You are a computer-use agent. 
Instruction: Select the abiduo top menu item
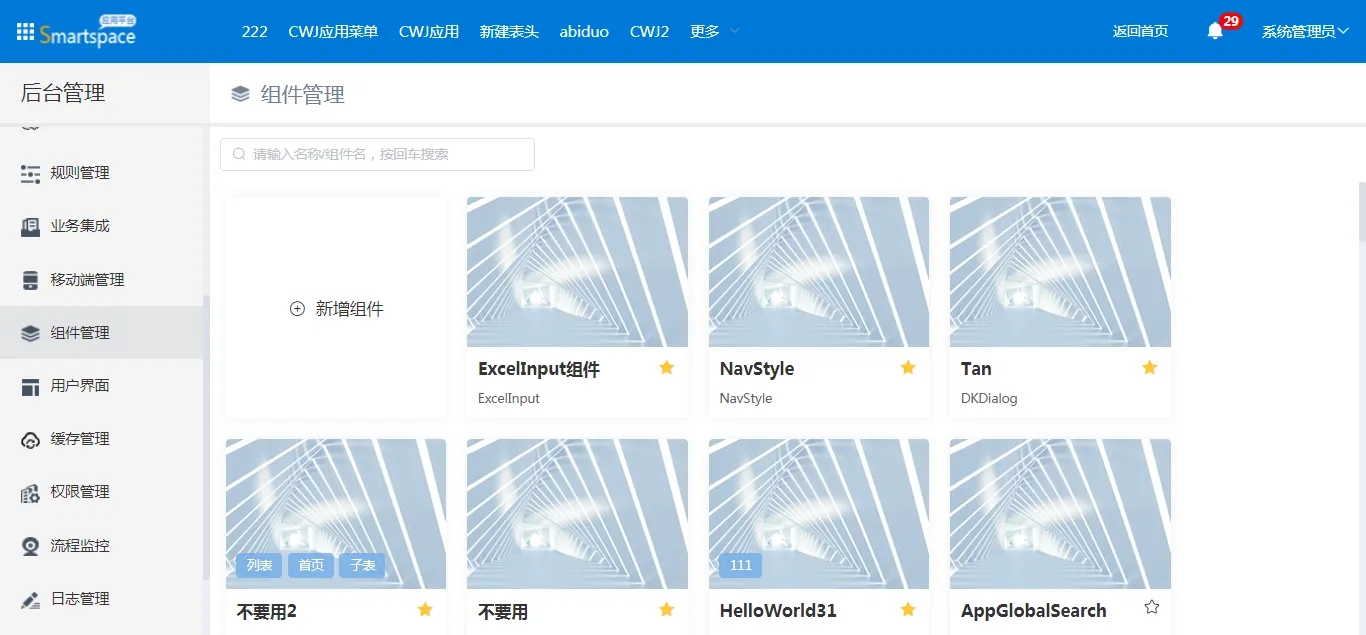(584, 31)
